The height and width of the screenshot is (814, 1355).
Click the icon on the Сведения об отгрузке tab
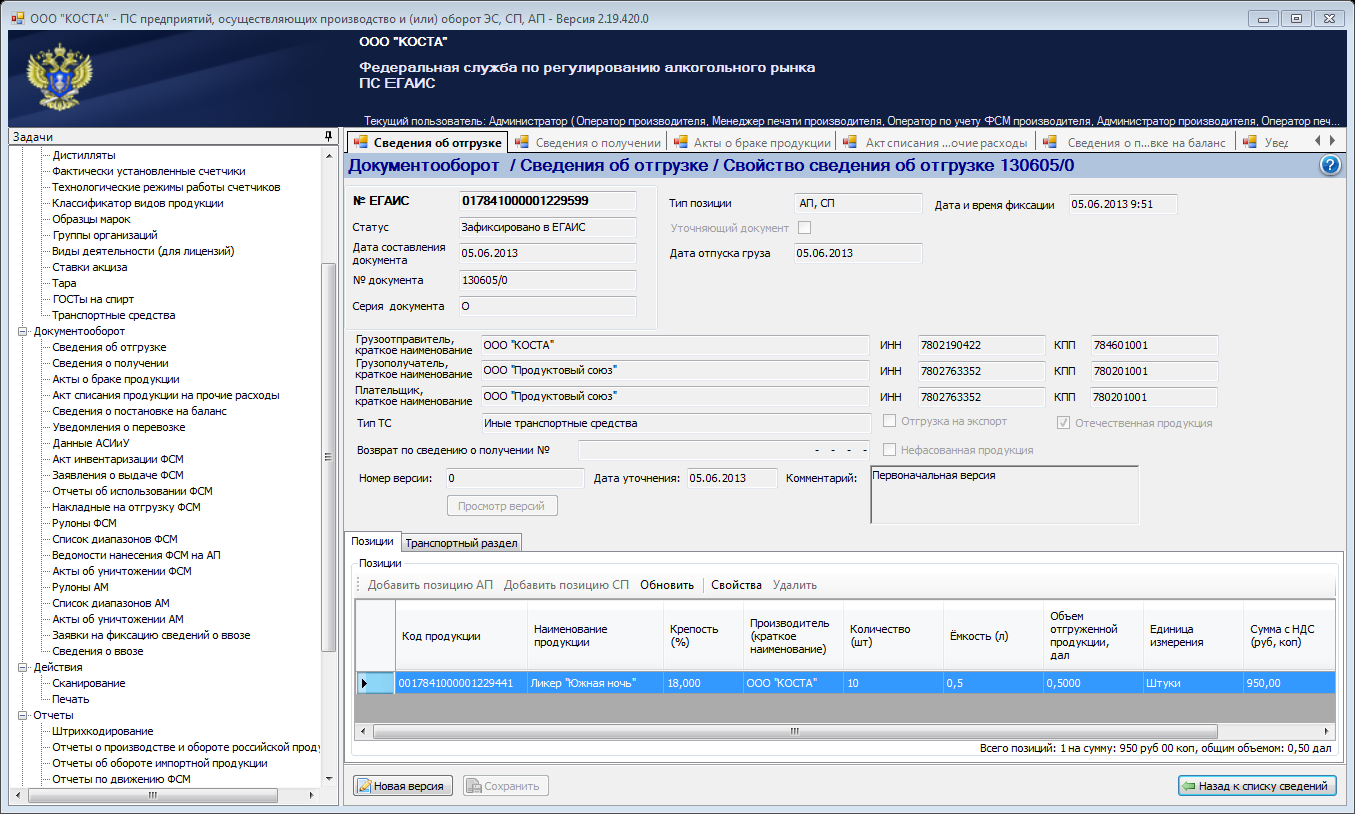pos(361,142)
